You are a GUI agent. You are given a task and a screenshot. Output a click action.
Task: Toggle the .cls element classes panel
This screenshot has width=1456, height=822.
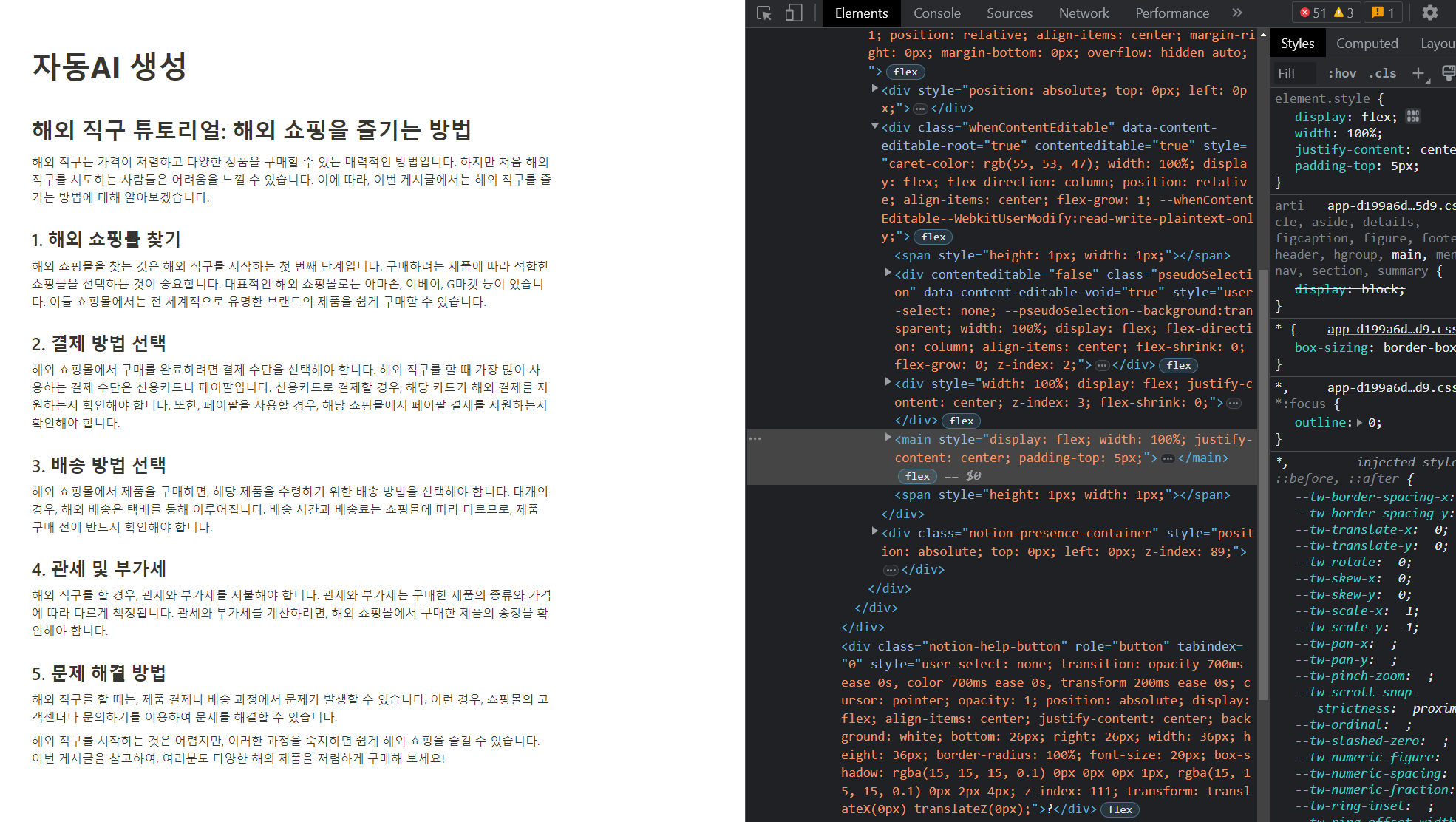[x=1382, y=73]
